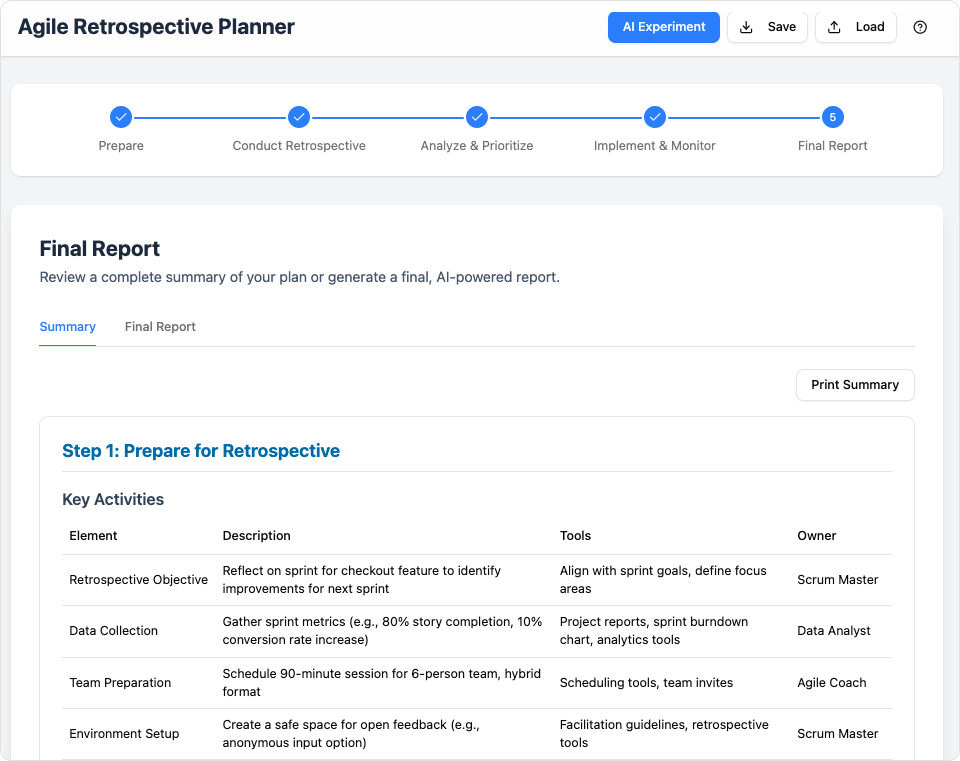The width and height of the screenshot is (960, 761).
Task: Click the Conduct Retrospective step checkmark circle
Action: 299,117
